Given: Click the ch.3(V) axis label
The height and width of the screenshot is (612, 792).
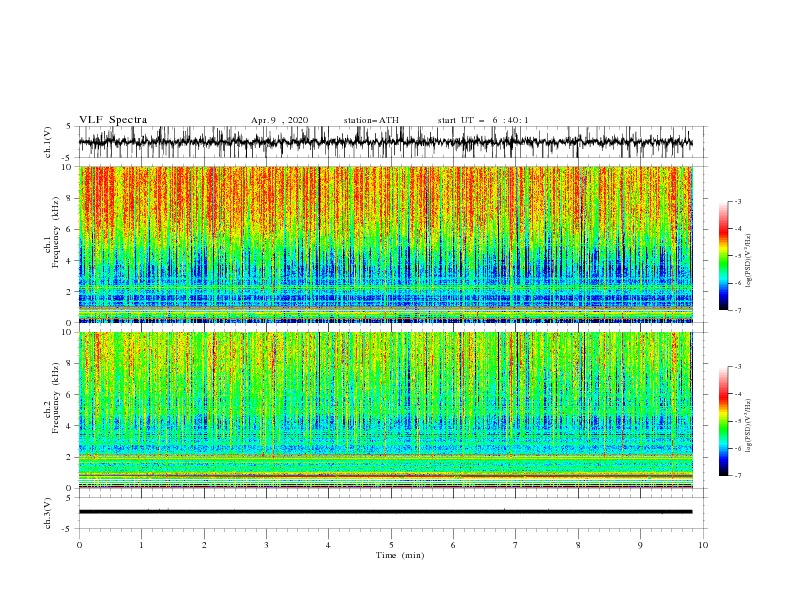Looking at the screenshot, I should point(48,513).
